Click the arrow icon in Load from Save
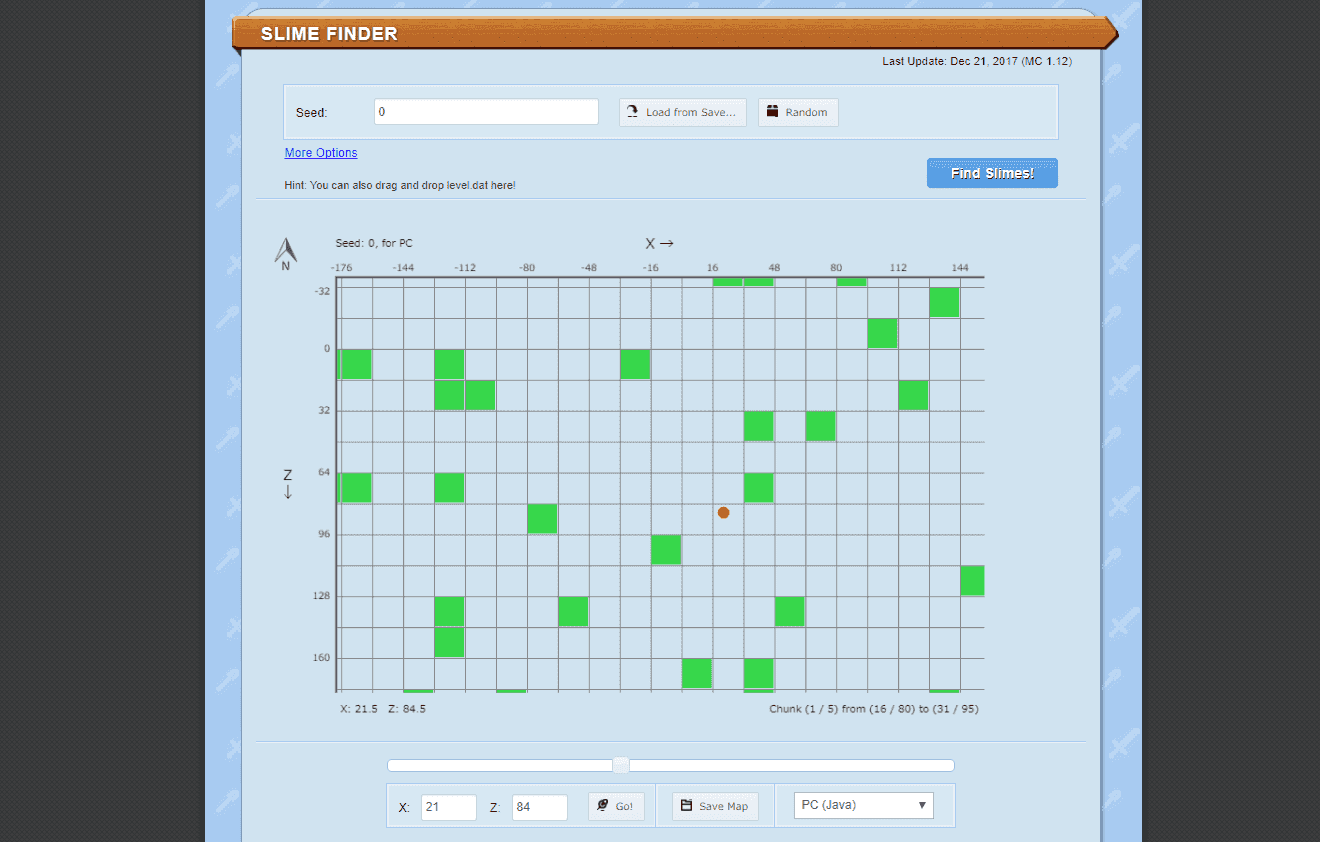 click(633, 112)
